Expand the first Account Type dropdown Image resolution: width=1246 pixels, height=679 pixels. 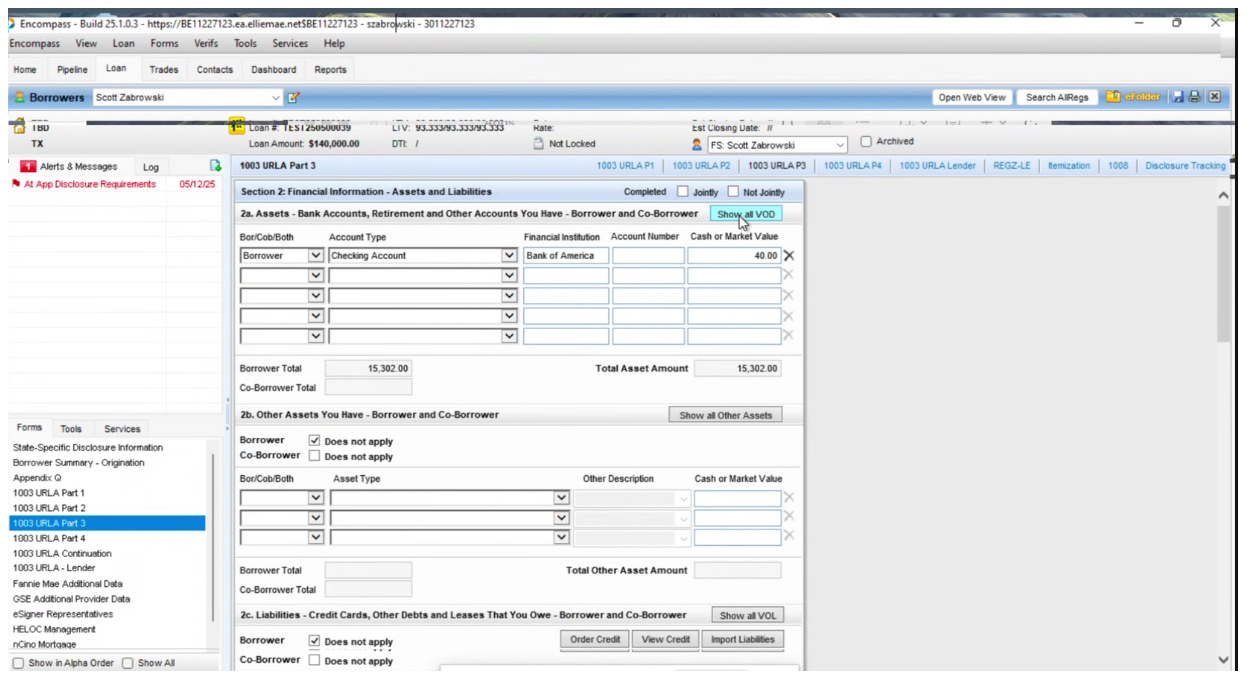pos(509,255)
